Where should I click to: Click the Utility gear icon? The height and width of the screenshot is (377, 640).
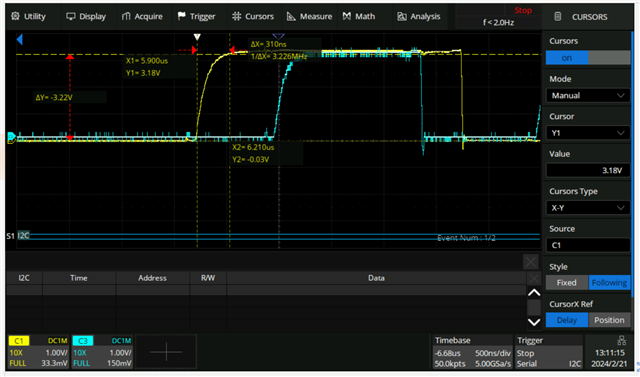coord(15,16)
